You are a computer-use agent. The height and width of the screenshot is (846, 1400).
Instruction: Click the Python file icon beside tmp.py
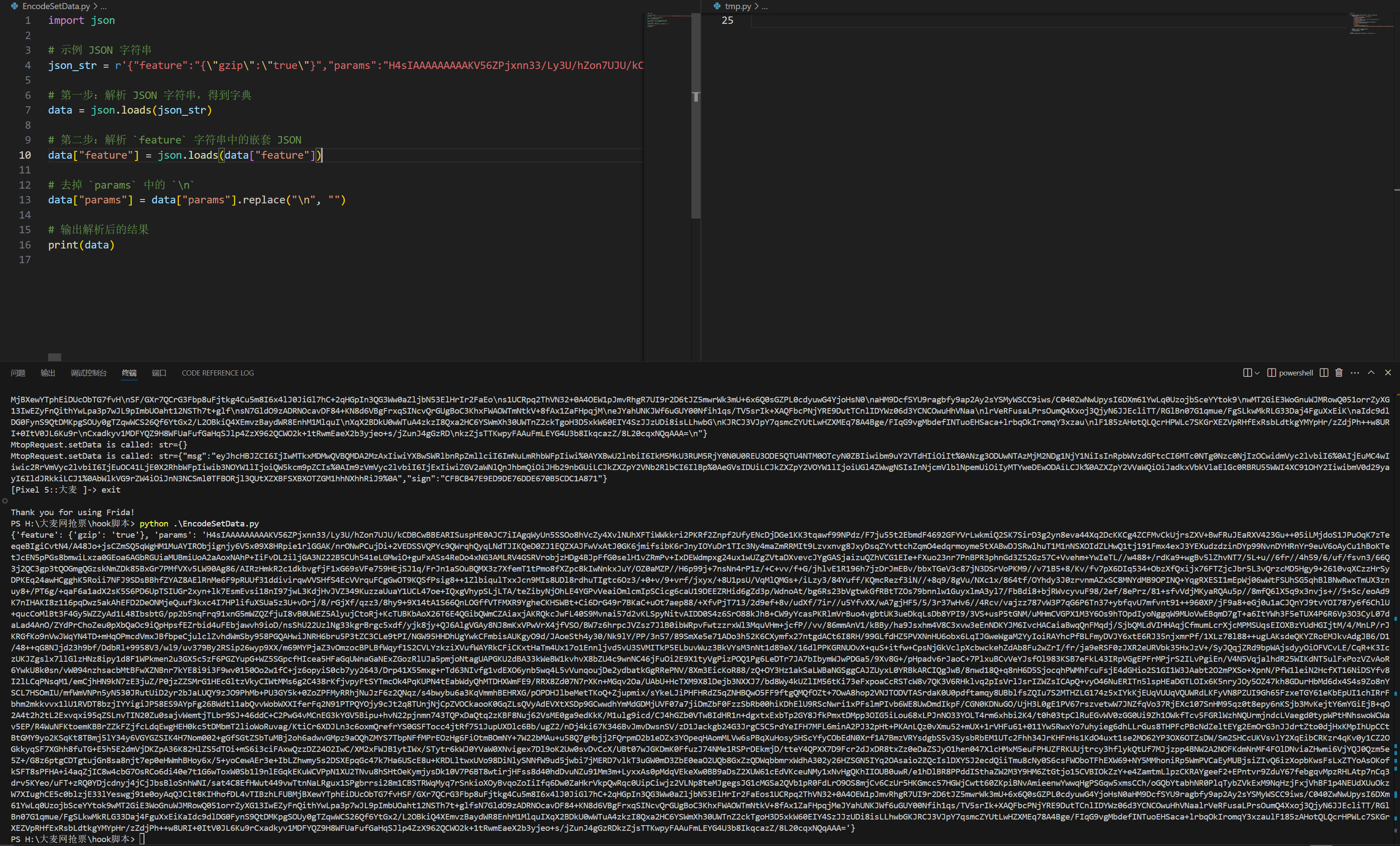(x=717, y=6)
